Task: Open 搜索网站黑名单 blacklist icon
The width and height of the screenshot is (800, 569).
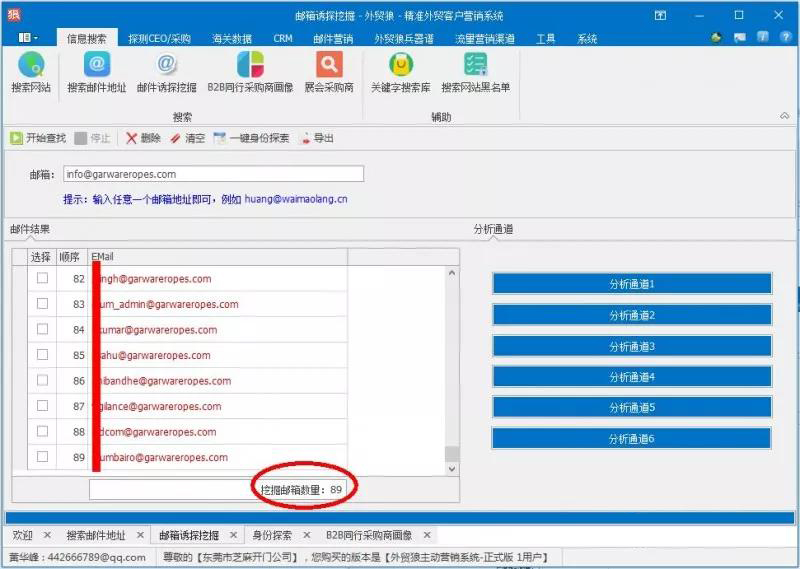Action: (476, 73)
